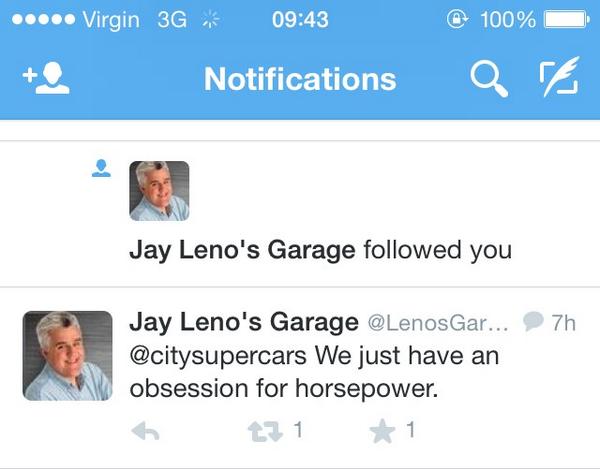This screenshot has height=470, width=600.
Task: Tap the 09:43 clock in status bar
Action: click(300, 20)
